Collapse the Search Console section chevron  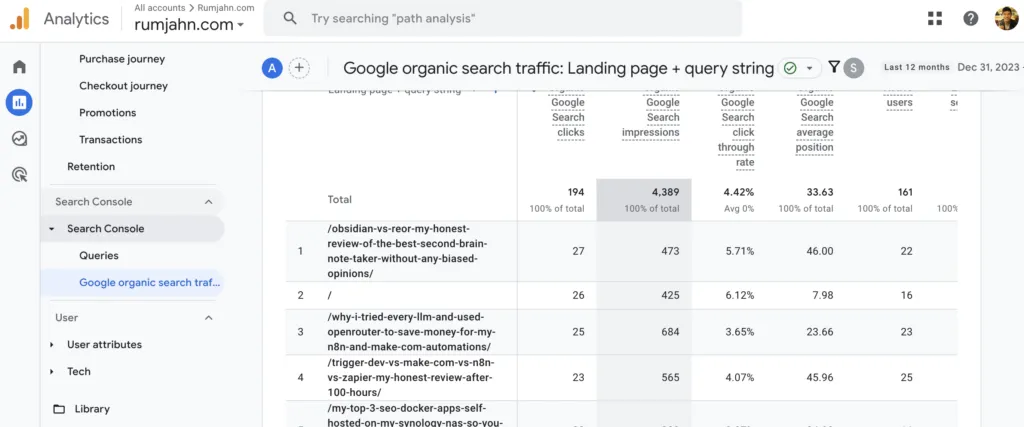click(209, 202)
